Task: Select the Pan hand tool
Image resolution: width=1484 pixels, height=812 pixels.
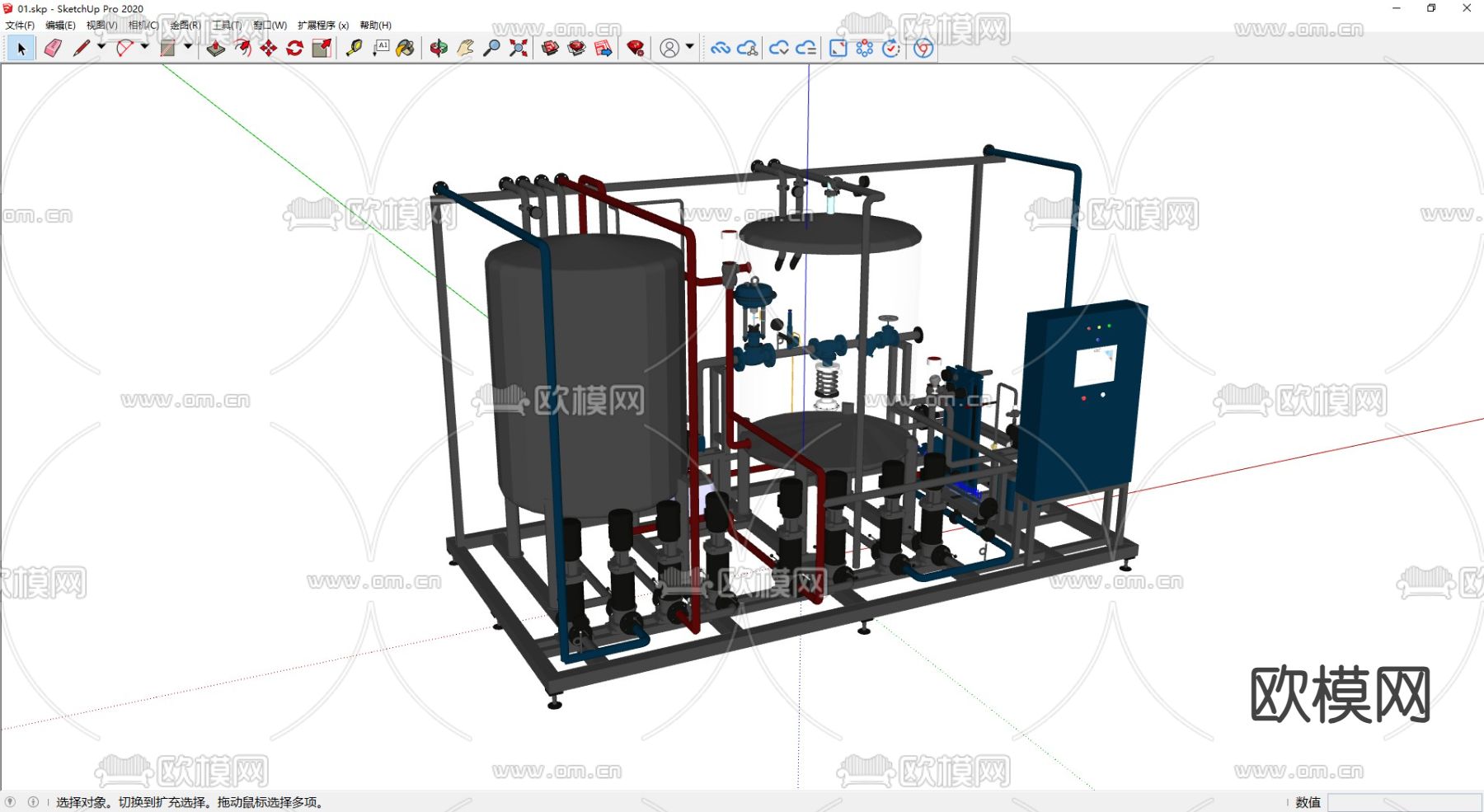Action: pos(466,49)
